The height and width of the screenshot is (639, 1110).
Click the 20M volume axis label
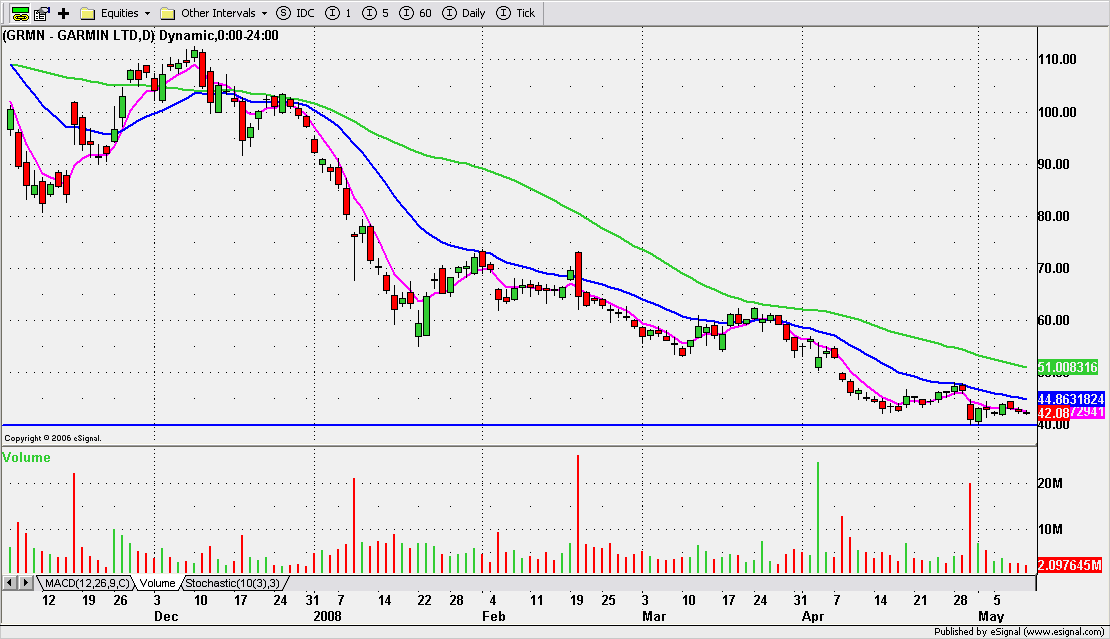point(1051,483)
